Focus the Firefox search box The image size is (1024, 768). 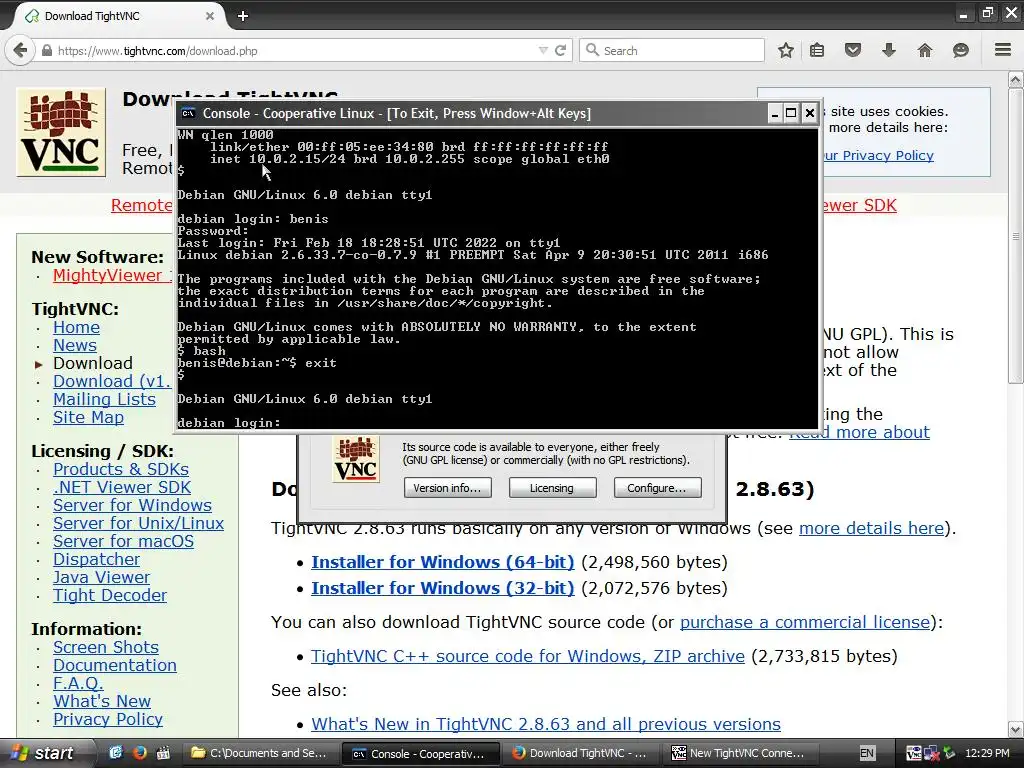[x=672, y=50]
